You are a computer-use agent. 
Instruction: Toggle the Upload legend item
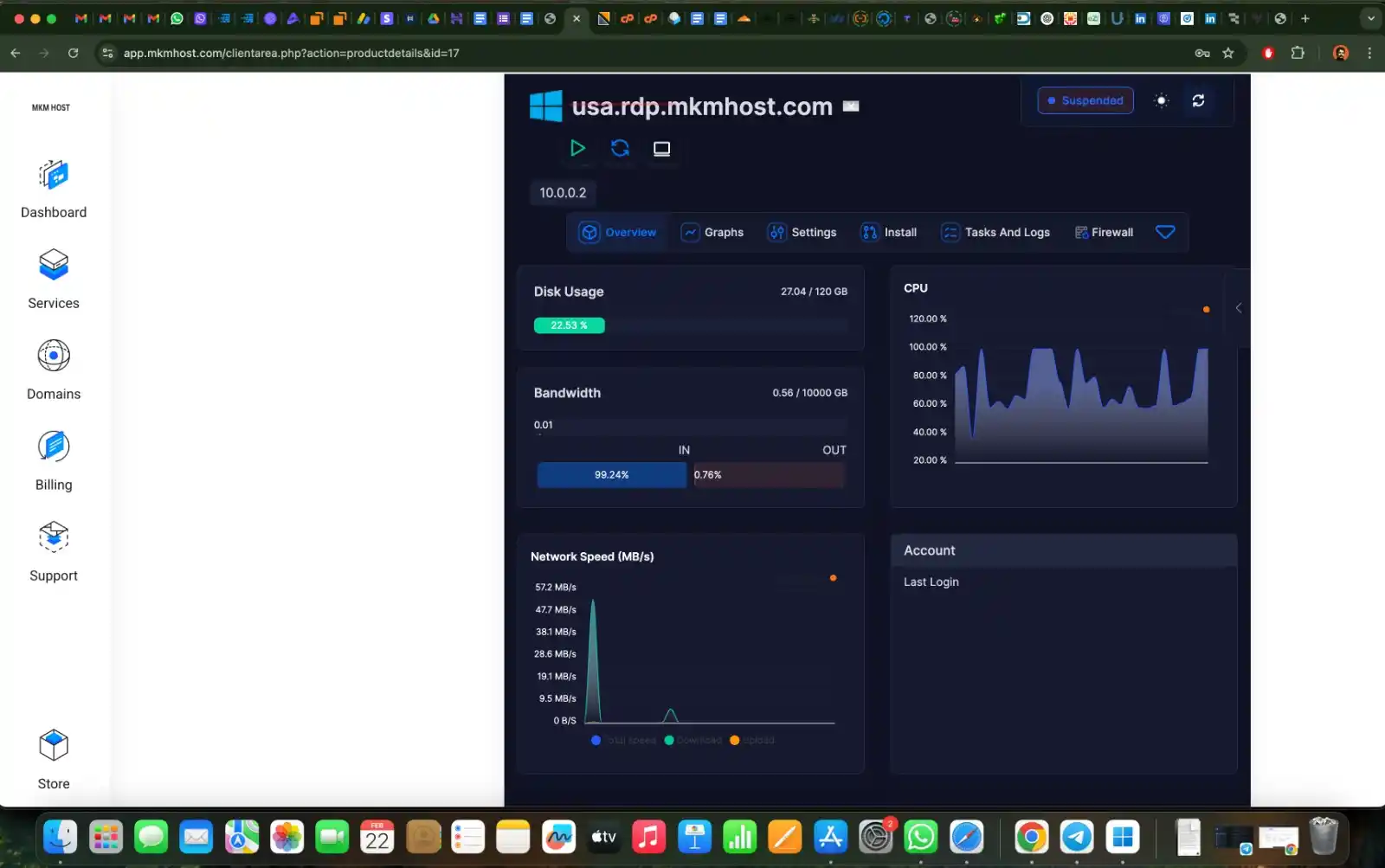(x=752, y=740)
